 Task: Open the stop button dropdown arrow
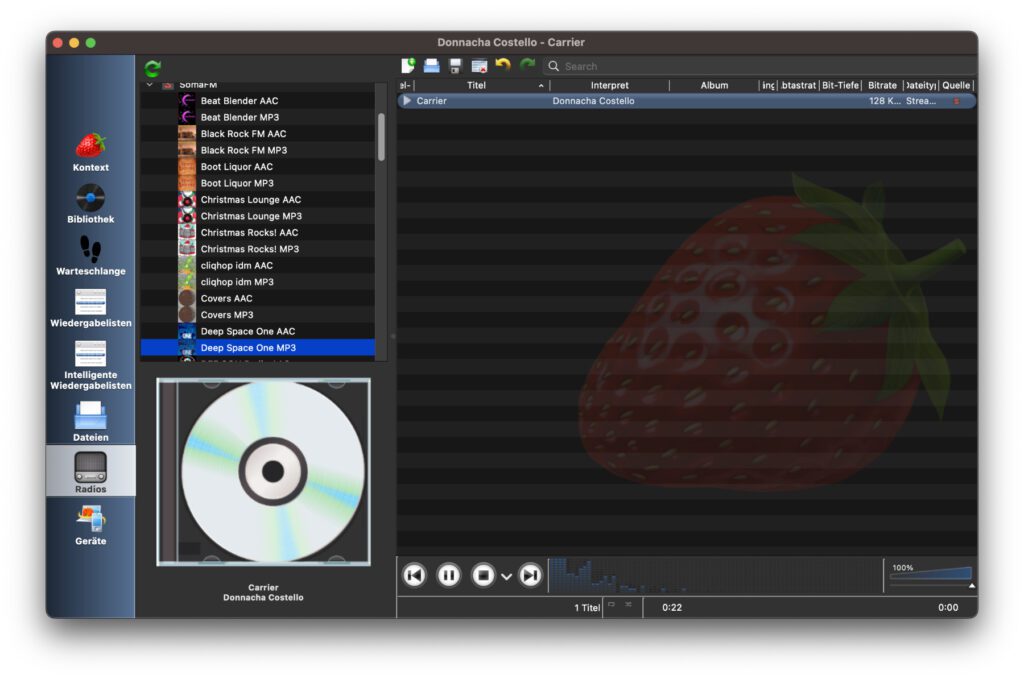(x=507, y=577)
